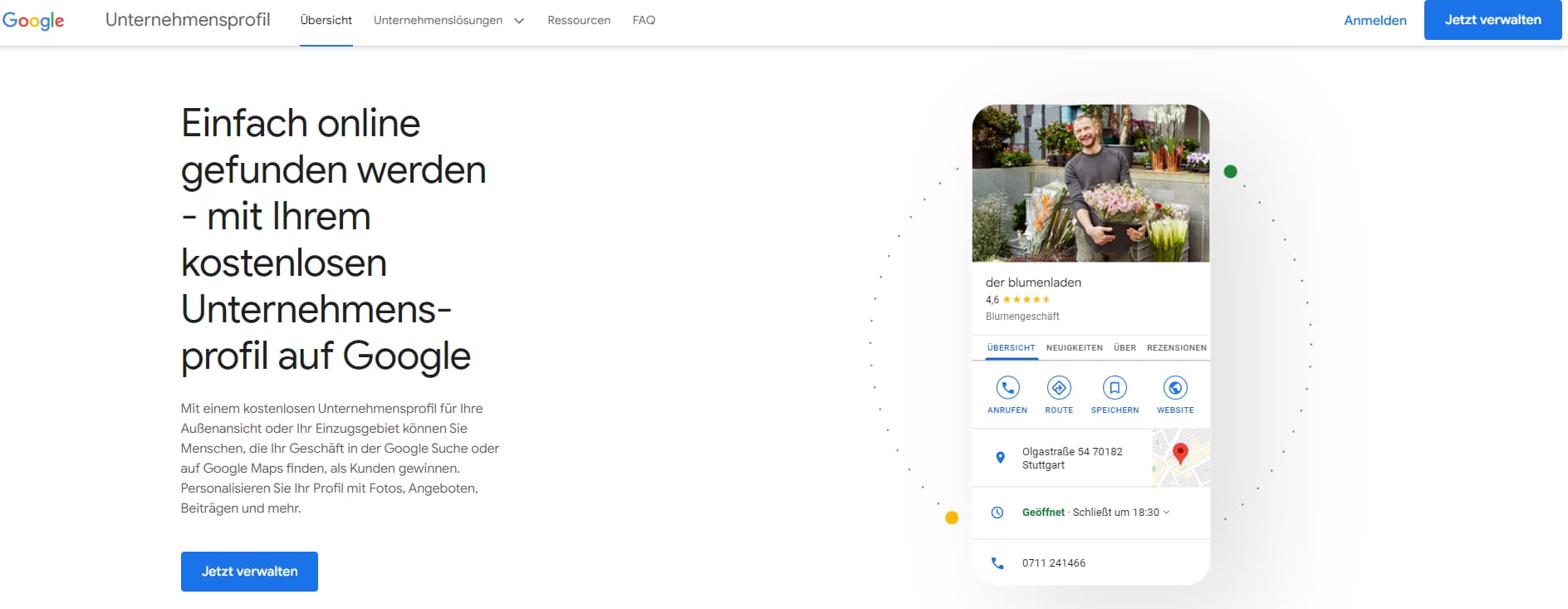
Task: Tap the Speichern bookmark icon
Action: pyautogui.click(x=1115, y=387)
